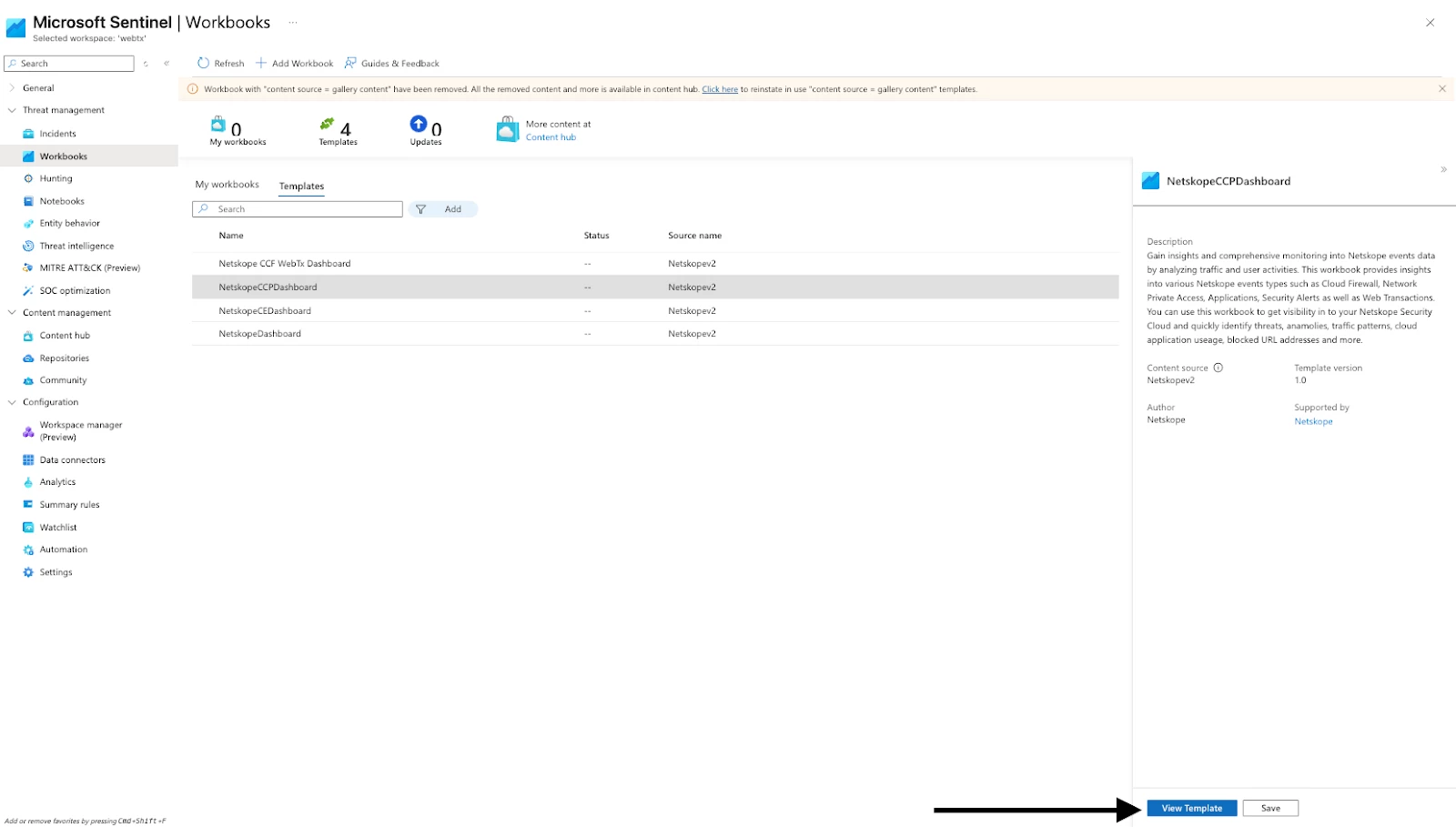This screenshot has height=827, width=1456.
Task: Click the Settings gear icon
Action: click(28, 572)
